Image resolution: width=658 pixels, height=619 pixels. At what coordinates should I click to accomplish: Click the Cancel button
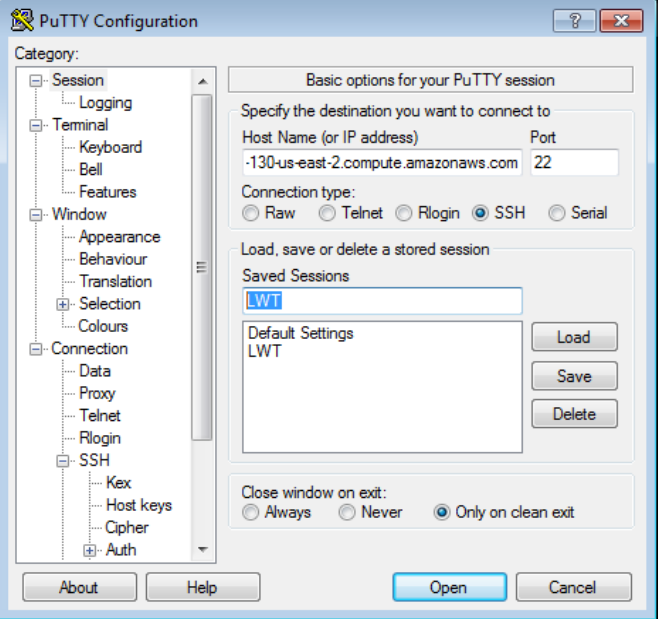tap(573, 587)
